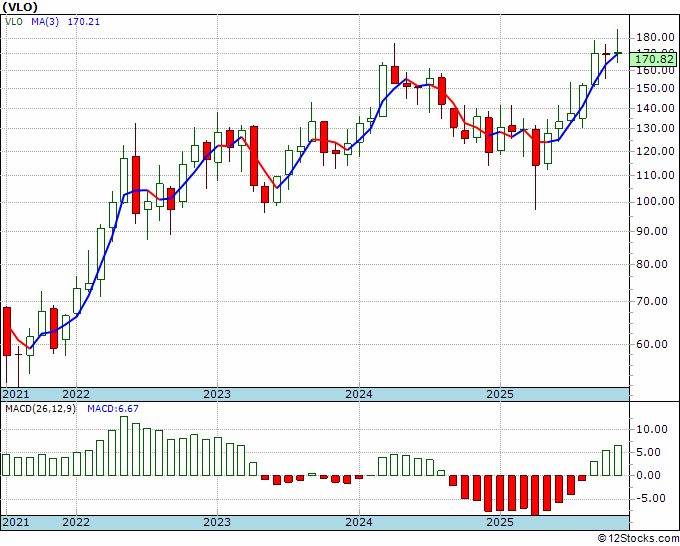This screenshot has width=680, height=546.
Task: Click 2025 on the MACD timeline
Action: pyautogui.click(x=500, y=522)
